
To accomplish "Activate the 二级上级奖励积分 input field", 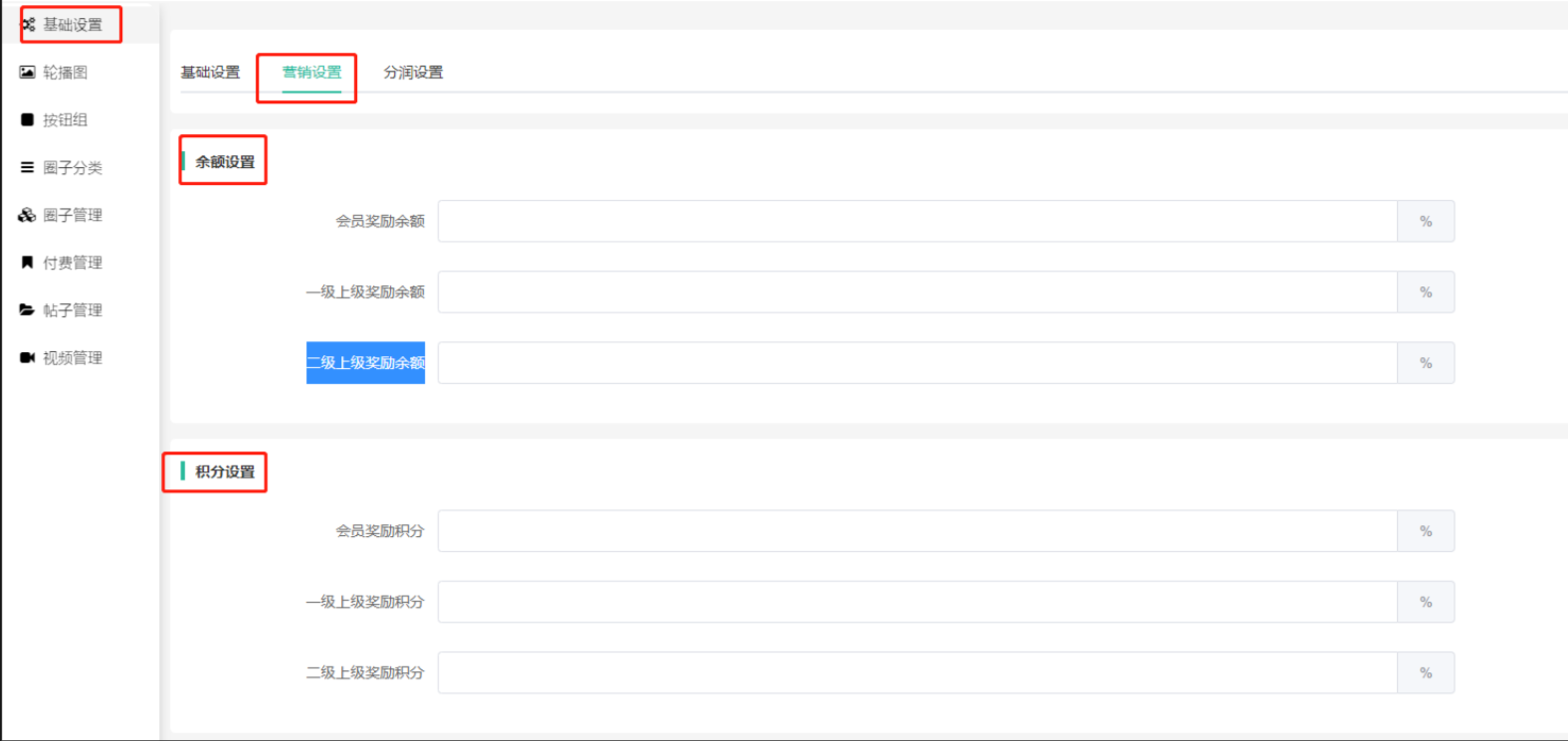I will [x=916, y=673].
